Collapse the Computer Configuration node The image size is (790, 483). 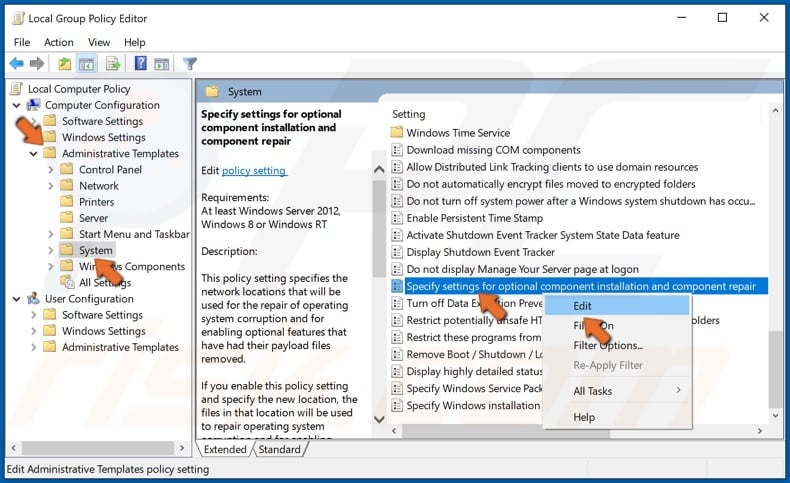click(17, 105)
